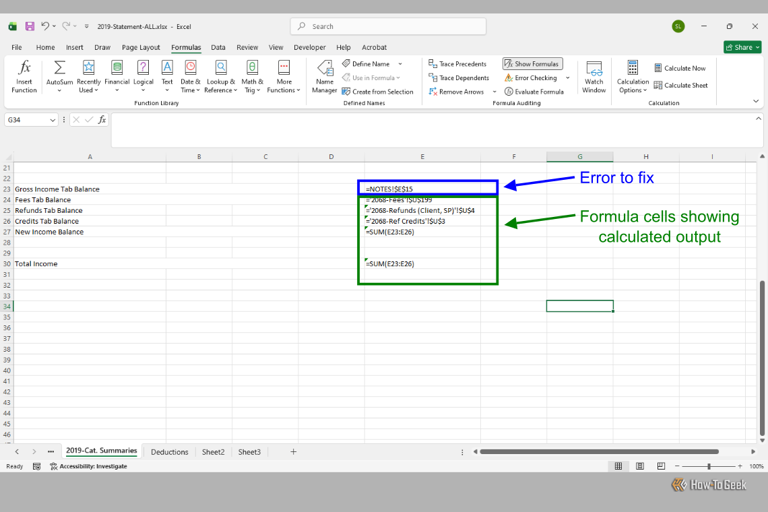768x512 pixels.
Task: Click Define Name
Action: [366, 64]
